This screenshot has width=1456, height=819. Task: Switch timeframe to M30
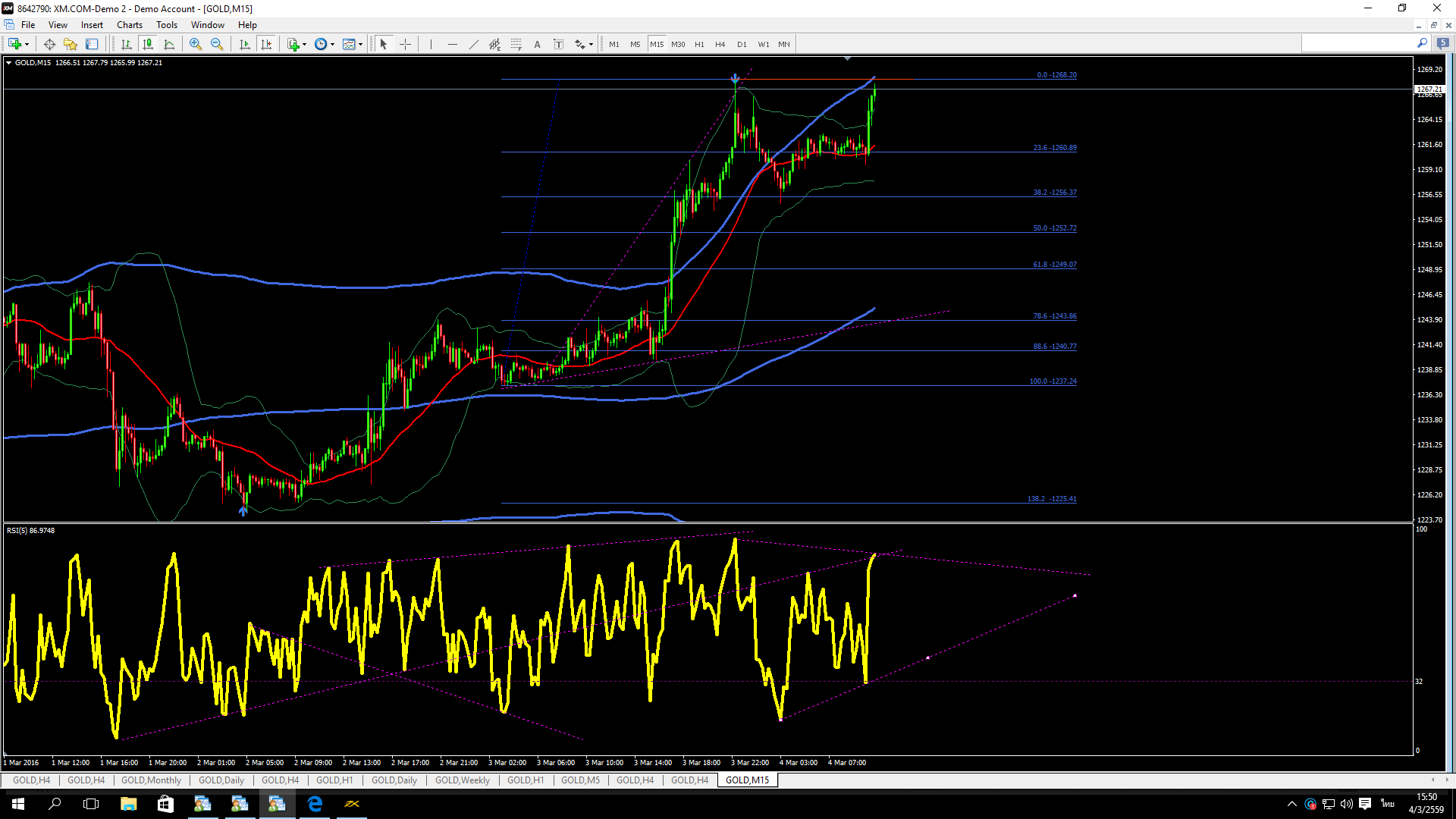pyautogui.click(x=678, y=44)
